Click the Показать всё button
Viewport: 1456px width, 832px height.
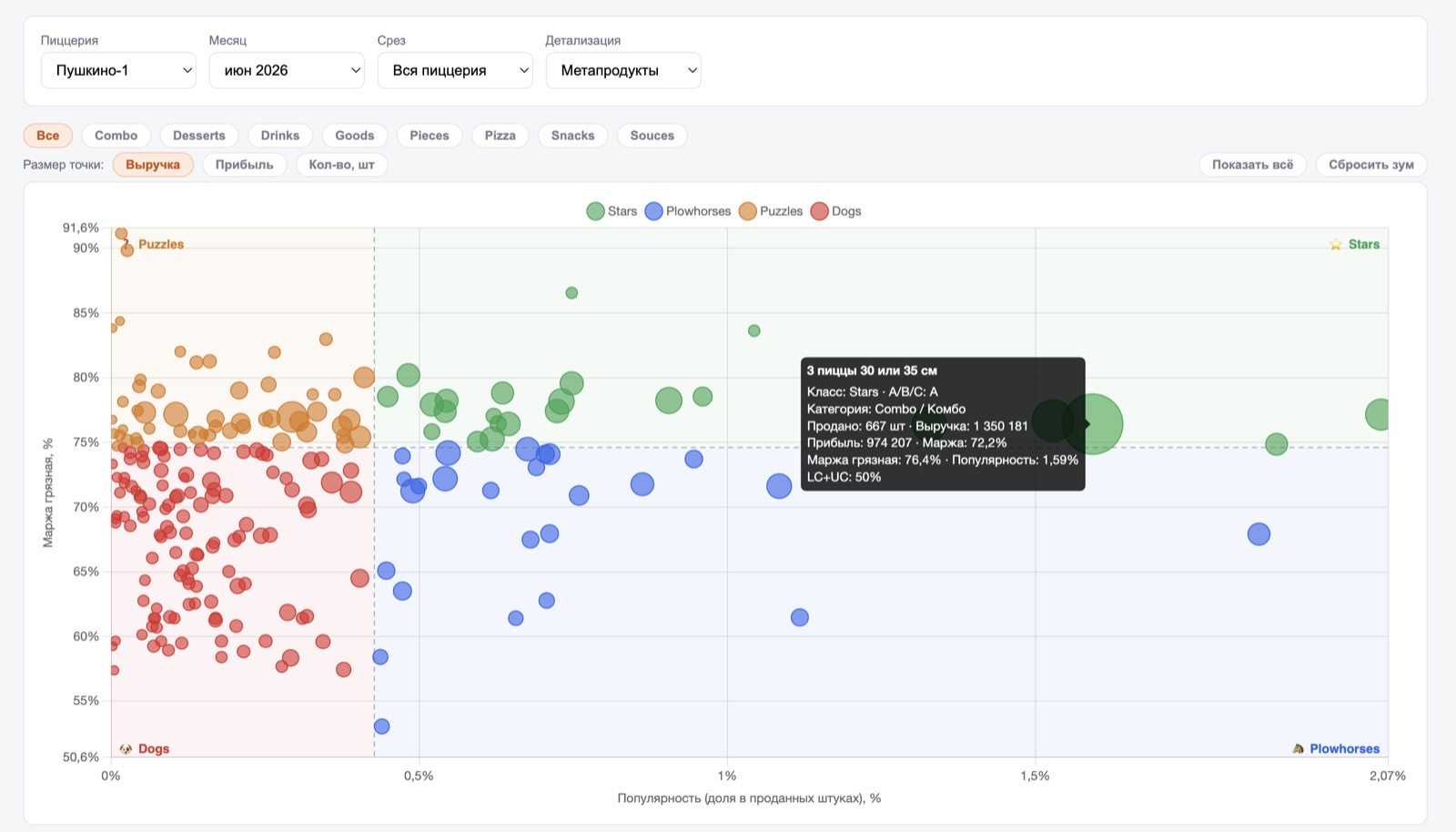tap(1253, 165)
